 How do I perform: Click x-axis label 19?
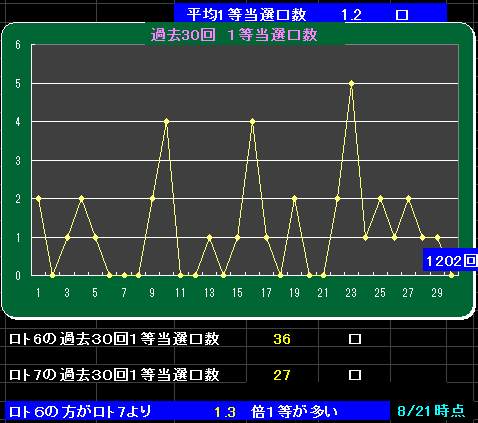click(294, 293)
